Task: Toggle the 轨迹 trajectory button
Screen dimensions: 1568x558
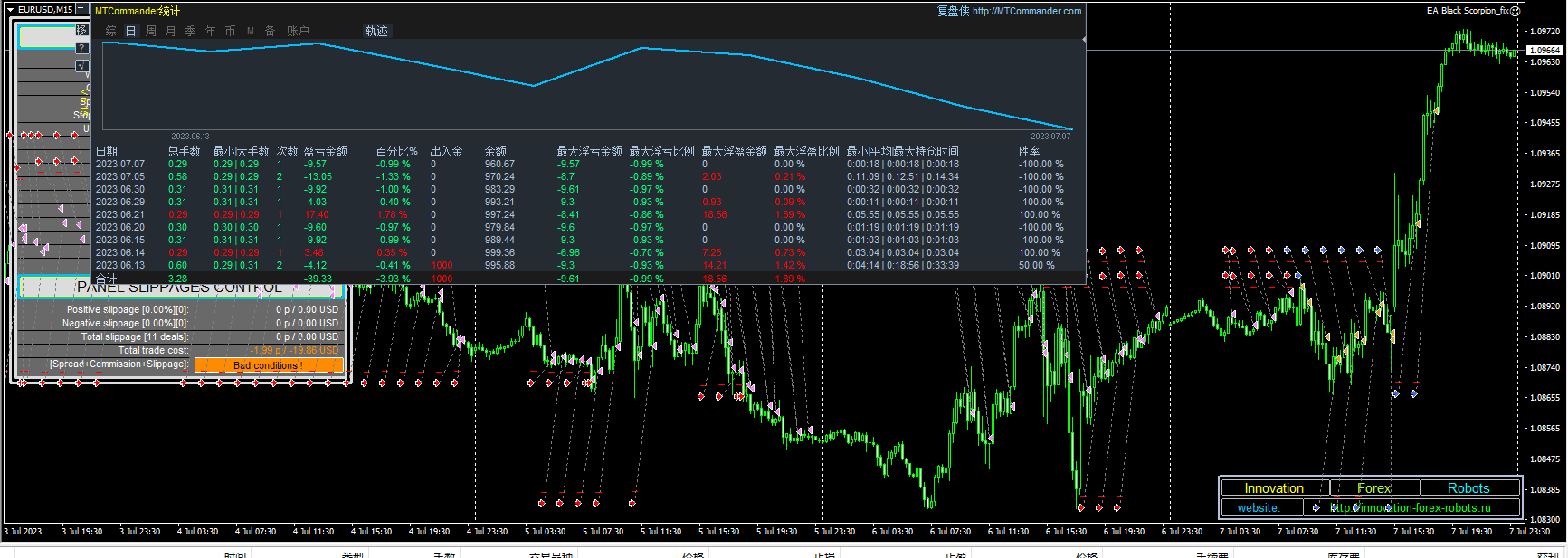Action: point(376,31)
